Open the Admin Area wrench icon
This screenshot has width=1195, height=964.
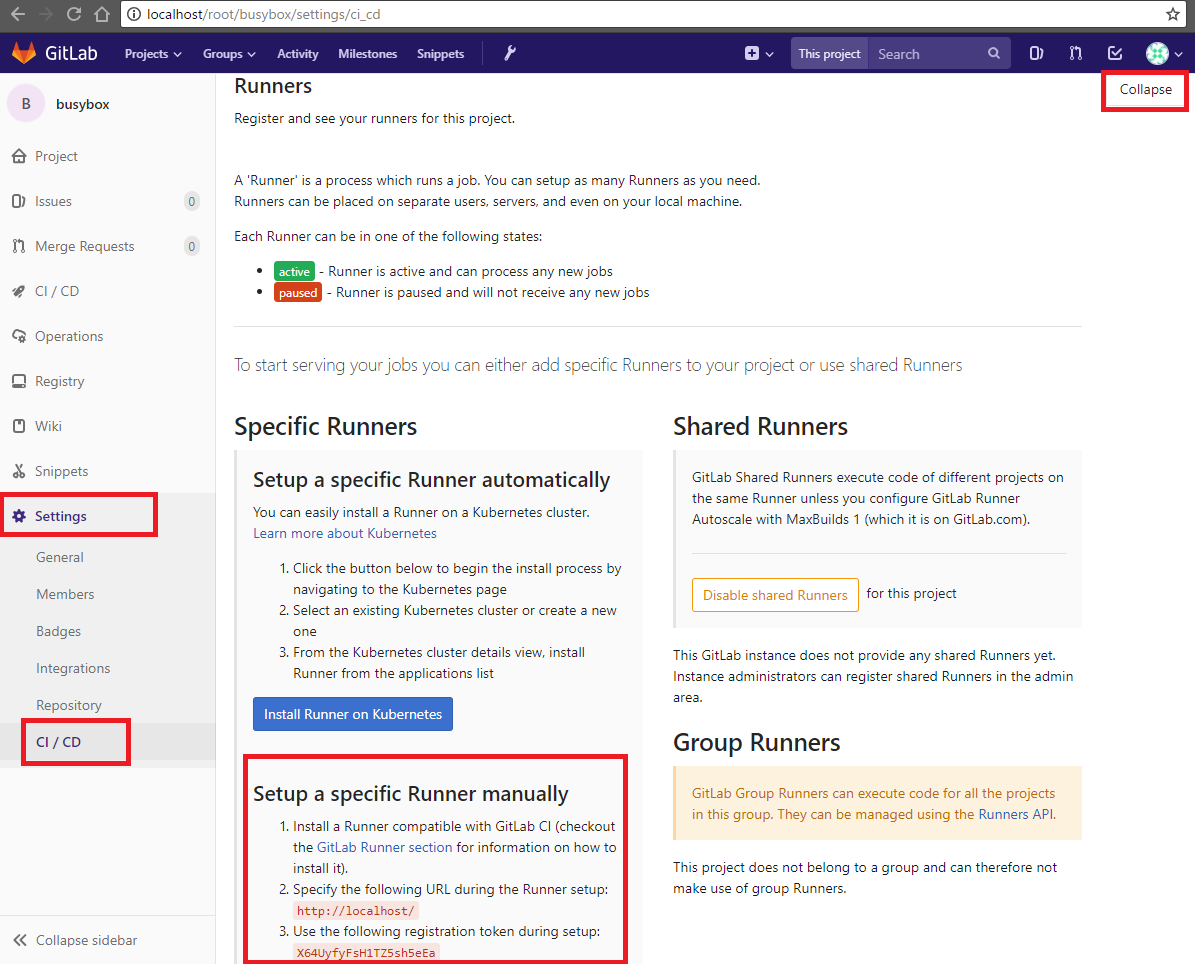point(509,53)
